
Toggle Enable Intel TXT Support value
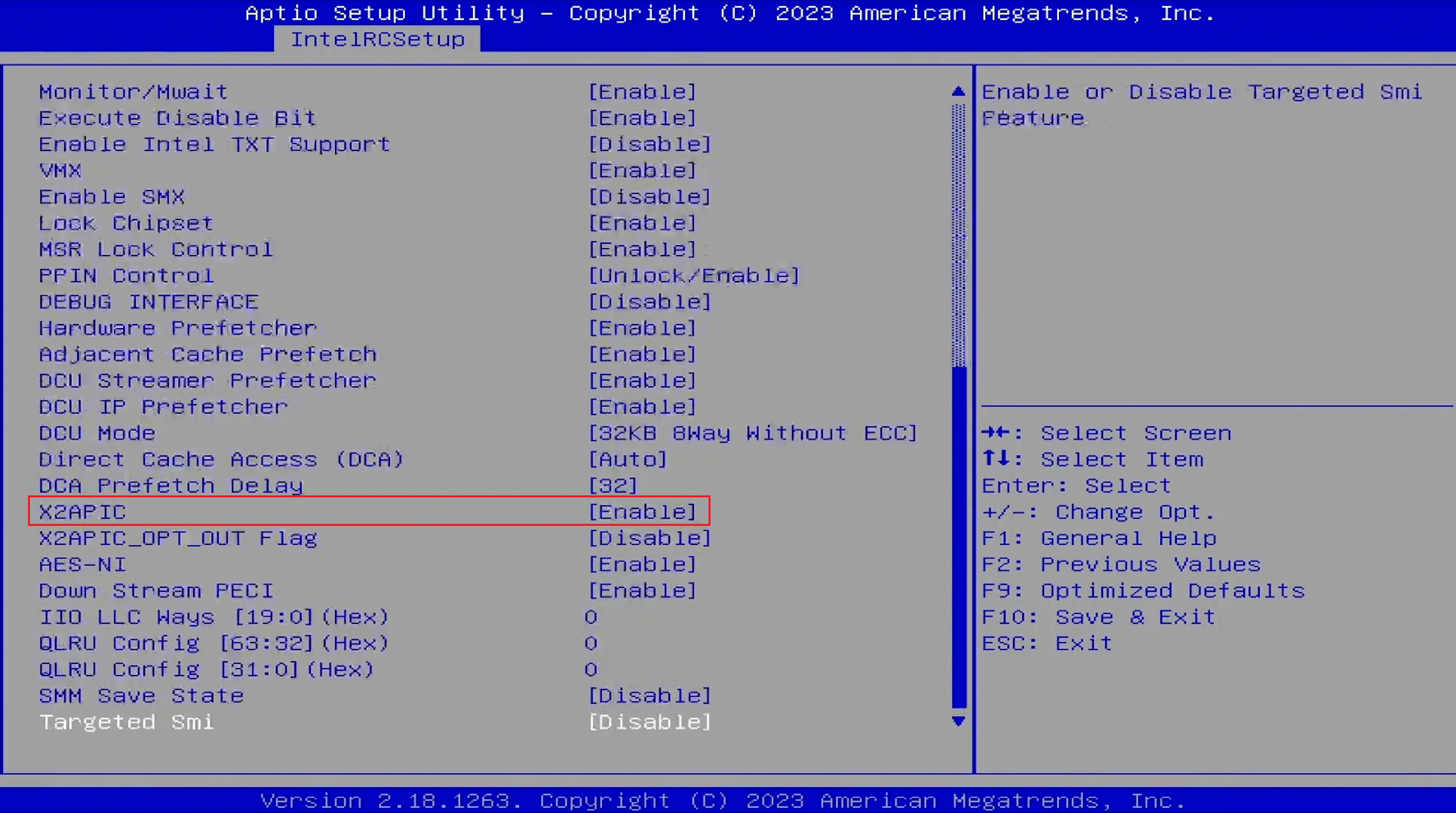click(650, 144)
